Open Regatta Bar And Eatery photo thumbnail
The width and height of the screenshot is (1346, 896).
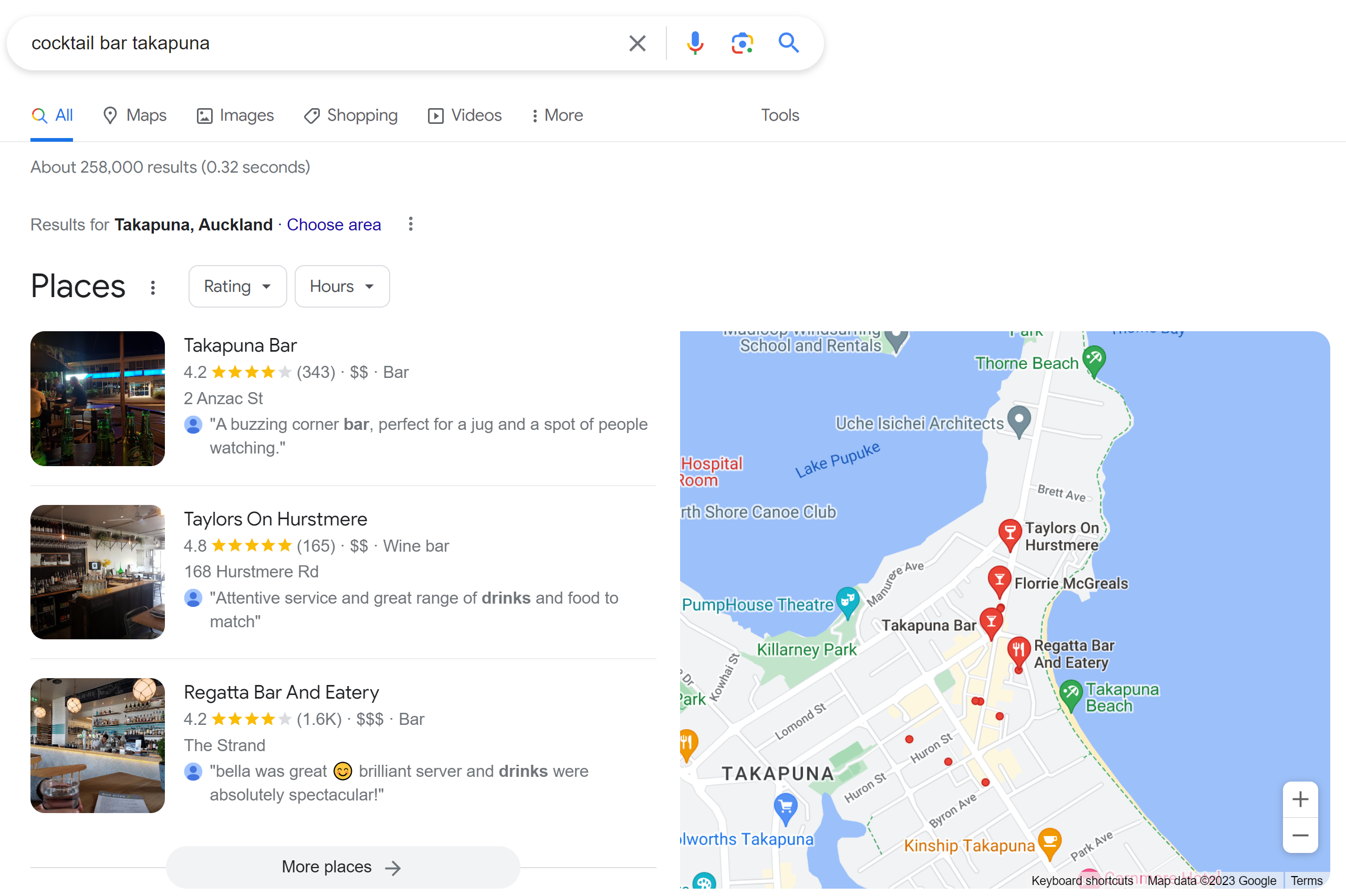[x=98, y=746]
